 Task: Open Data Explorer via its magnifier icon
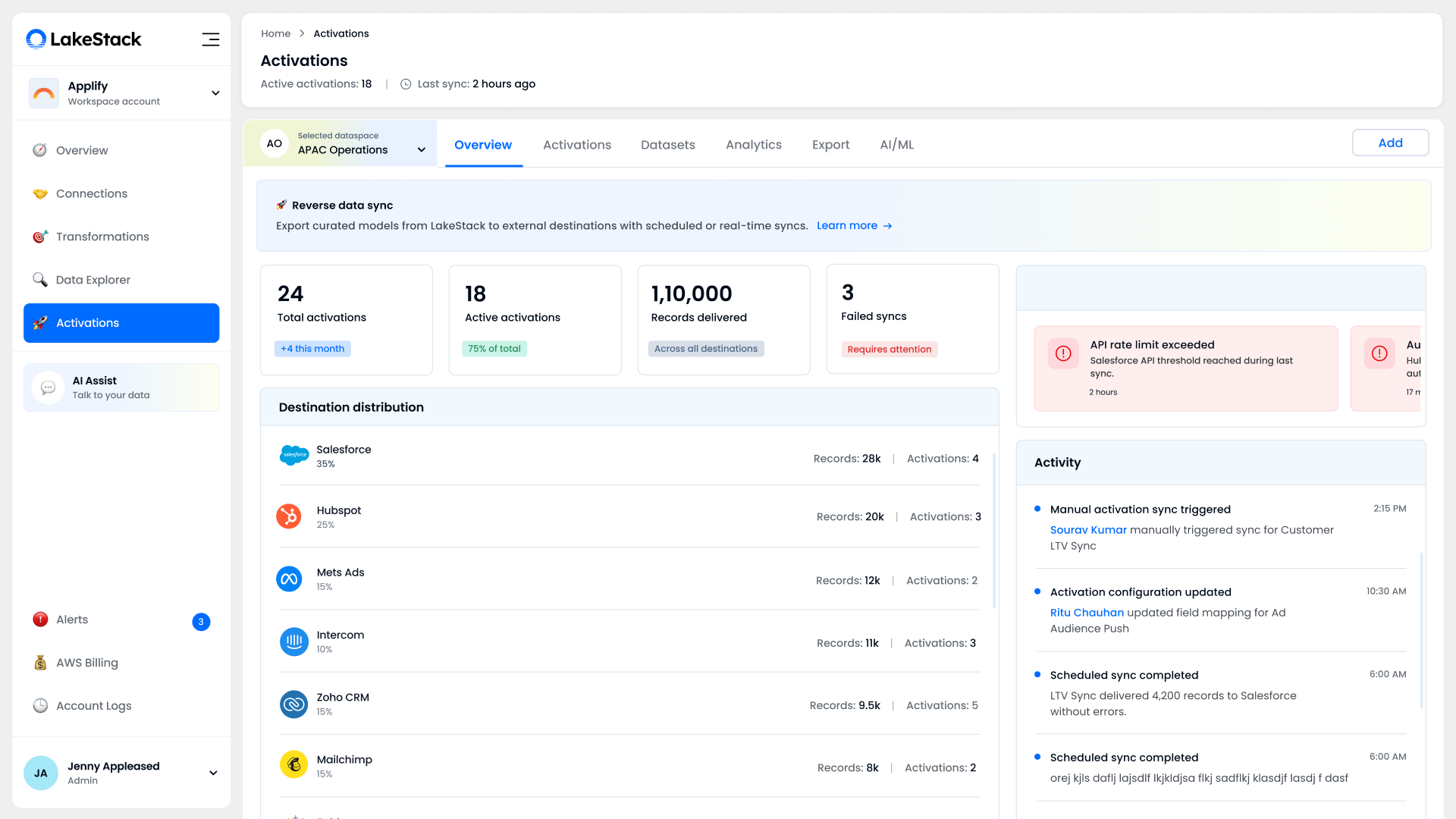(x=40, y=280)
